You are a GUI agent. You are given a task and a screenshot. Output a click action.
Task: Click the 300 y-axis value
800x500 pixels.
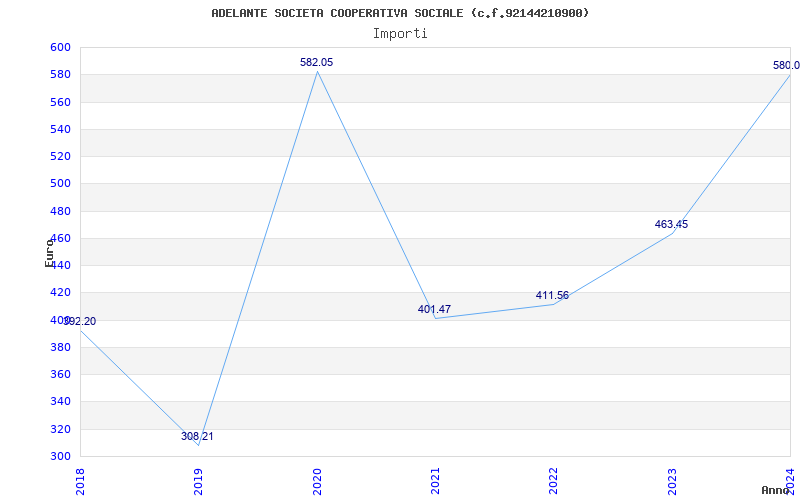point(60,456)
